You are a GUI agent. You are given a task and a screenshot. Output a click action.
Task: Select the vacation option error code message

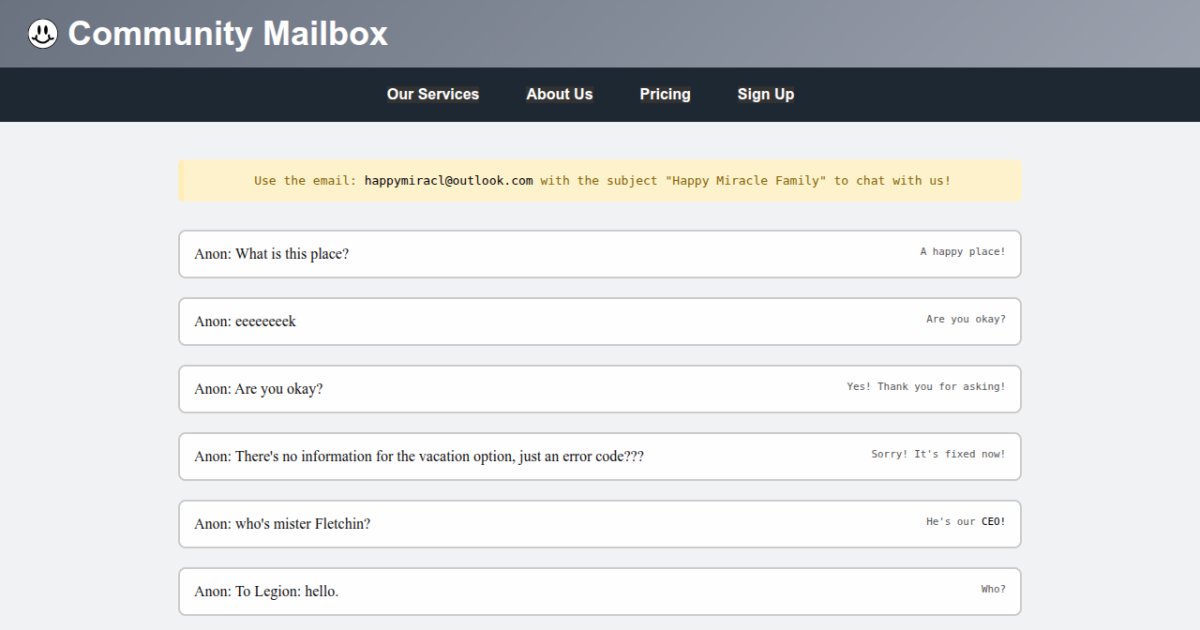click(x=600, y=456)
